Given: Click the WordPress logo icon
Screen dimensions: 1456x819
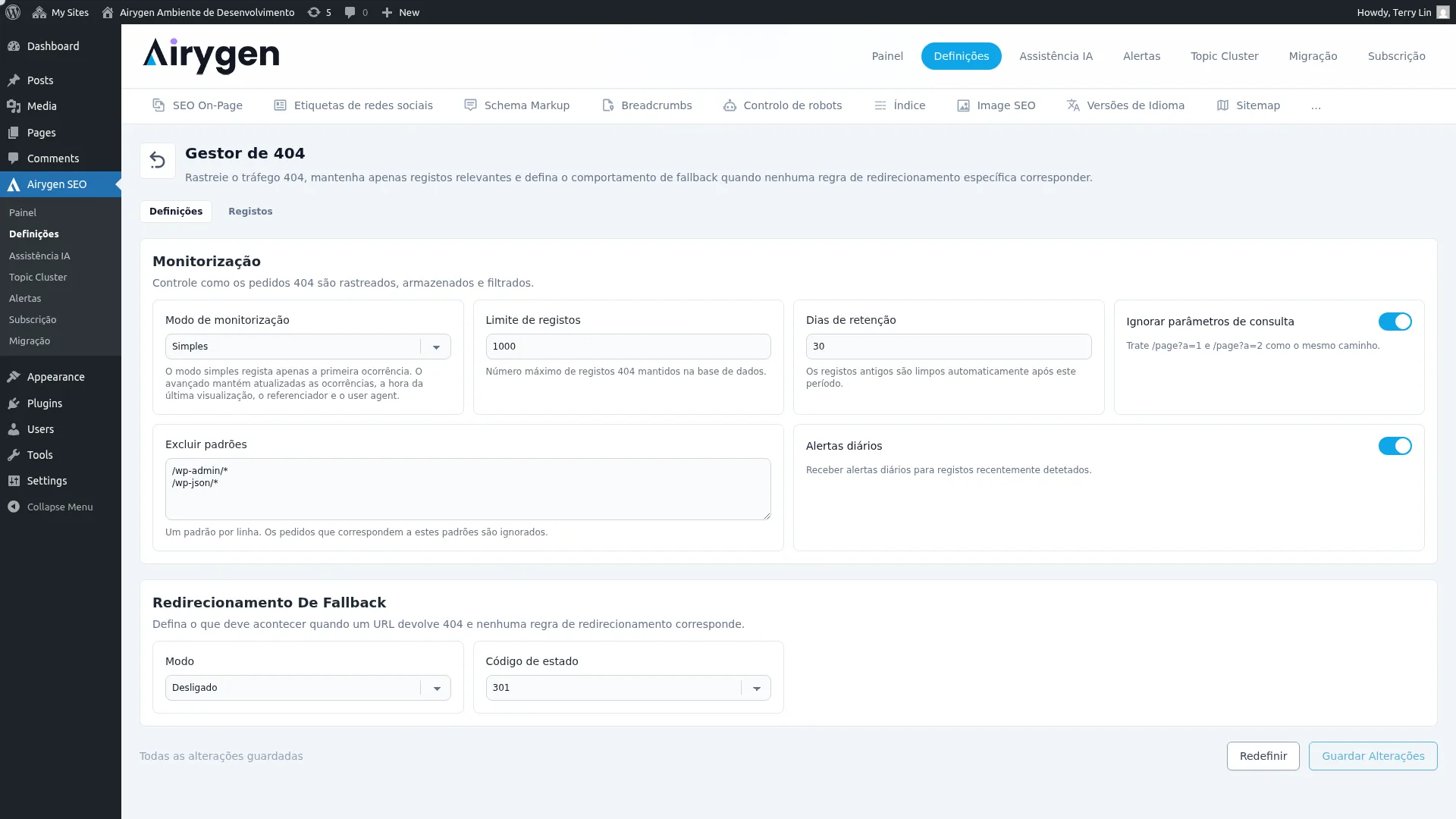Looking at the screenshot, I should pyautogui.click(x=13, y=12).
